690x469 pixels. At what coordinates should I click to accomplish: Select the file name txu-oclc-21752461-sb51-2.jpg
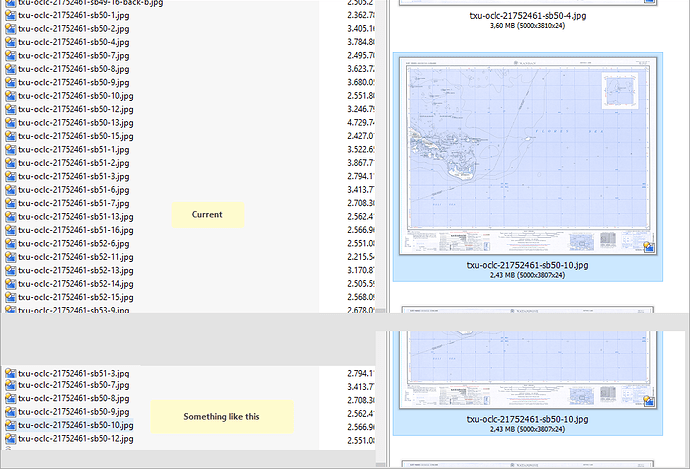[x=74, y=163]
